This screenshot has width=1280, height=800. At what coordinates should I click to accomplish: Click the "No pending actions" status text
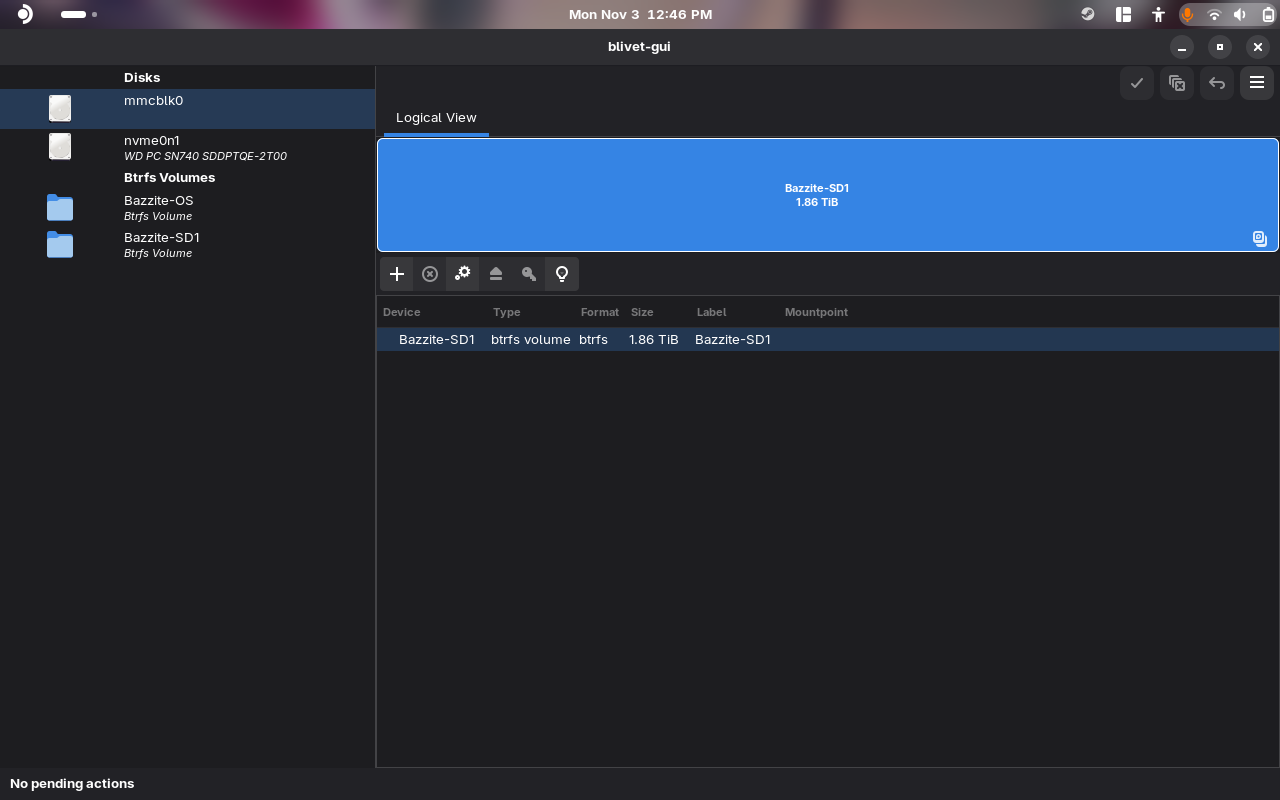pos(72,784)
